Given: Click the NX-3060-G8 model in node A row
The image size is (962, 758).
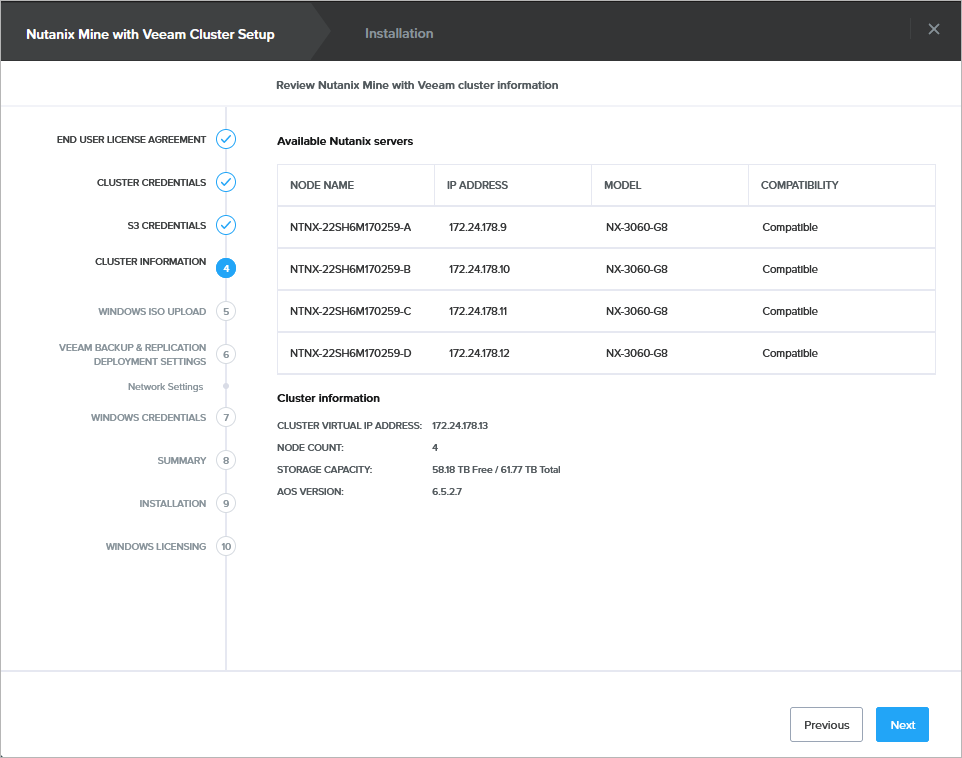Looking at the screenshot, I should 637,227.
